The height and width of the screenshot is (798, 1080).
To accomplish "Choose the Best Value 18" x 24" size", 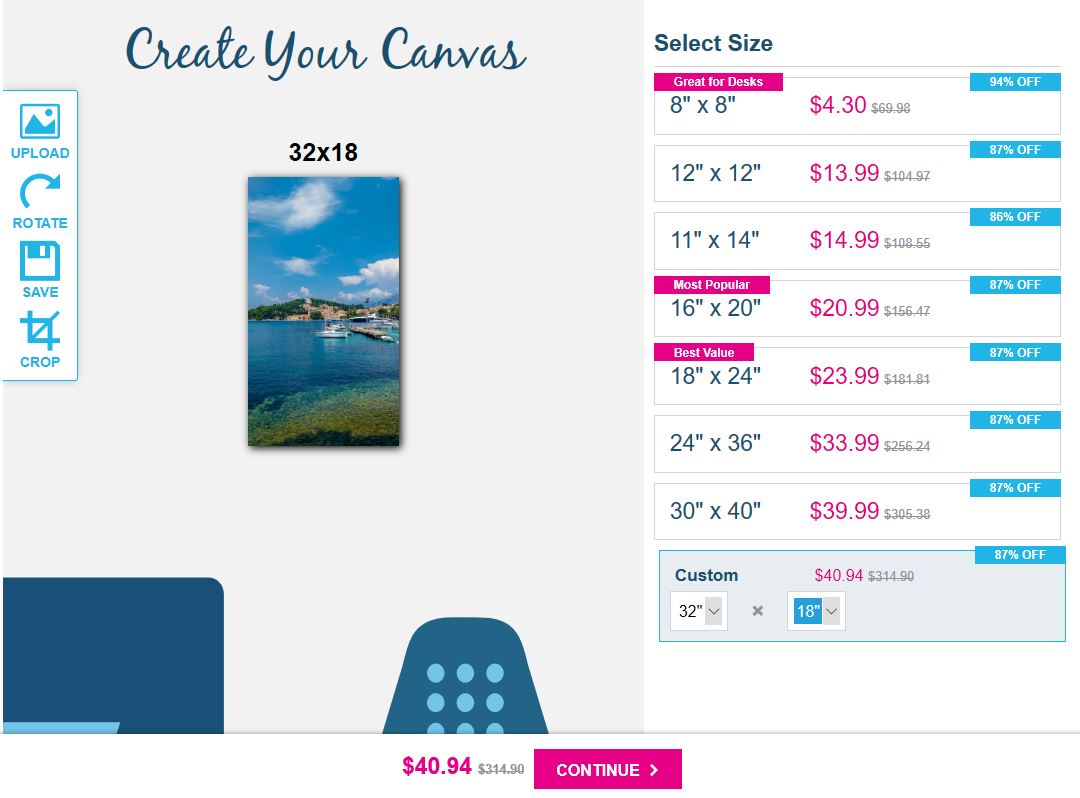I will click(857, 376).
